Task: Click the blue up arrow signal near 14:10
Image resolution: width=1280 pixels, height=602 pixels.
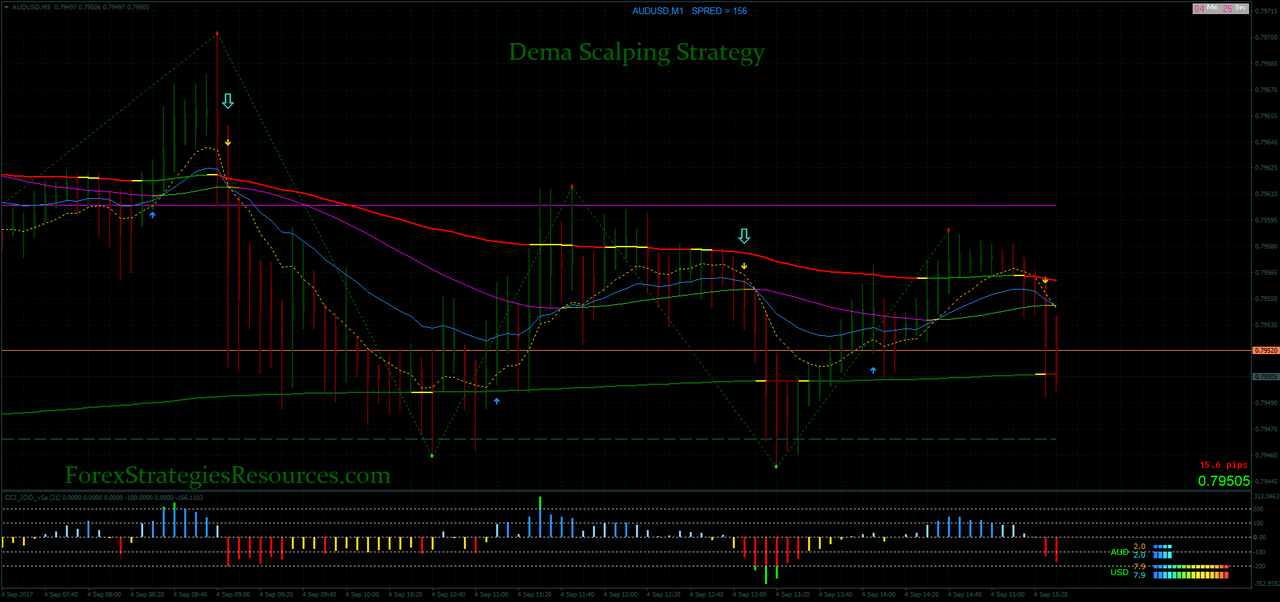Action: coord(872,370)
